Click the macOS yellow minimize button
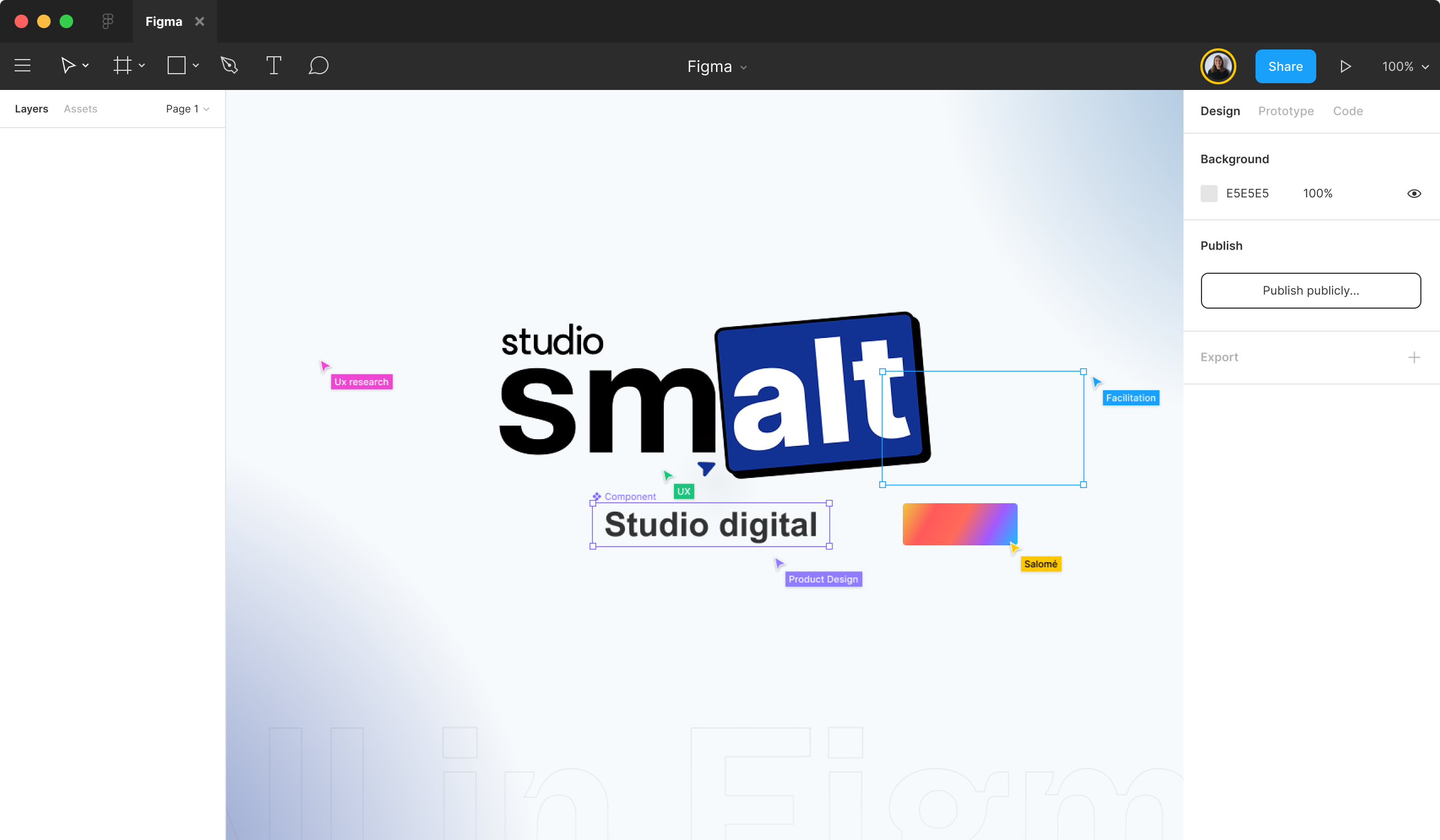Viewport: 1440px width, 840px height. (44, 21)
